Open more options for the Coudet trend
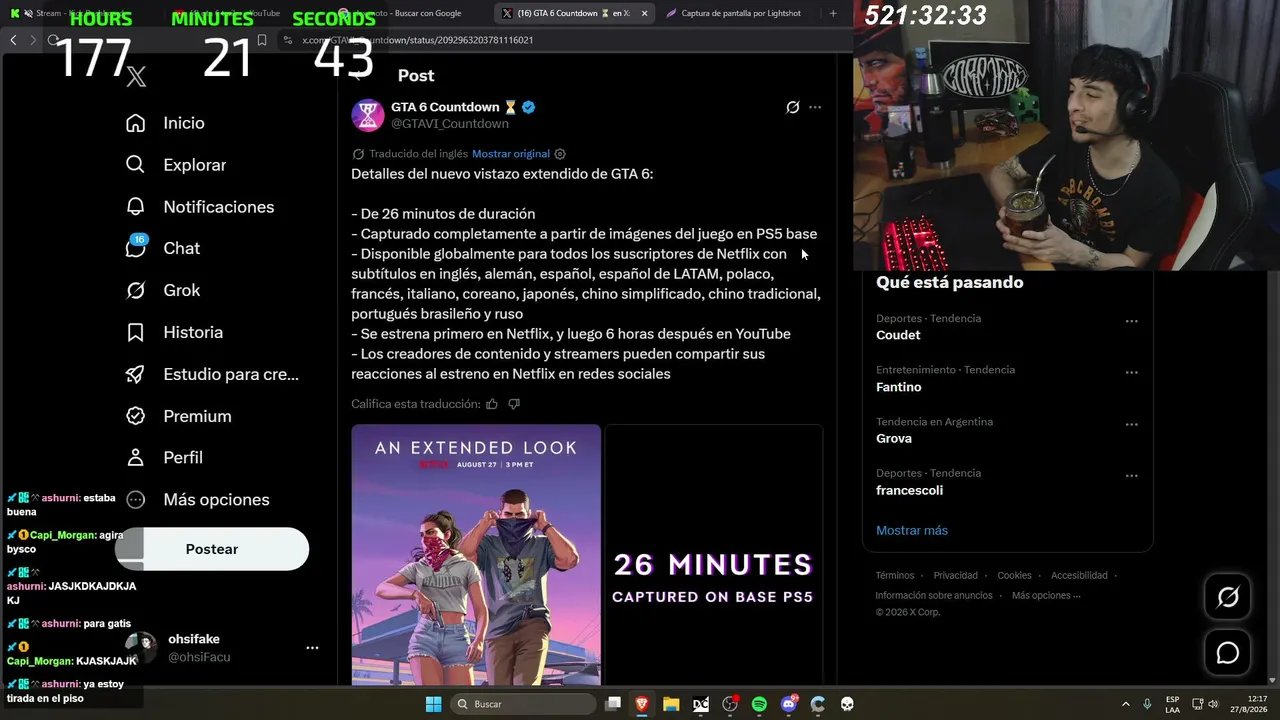The width and height of the screenshot is (1280, 720). pos(1132,321)
